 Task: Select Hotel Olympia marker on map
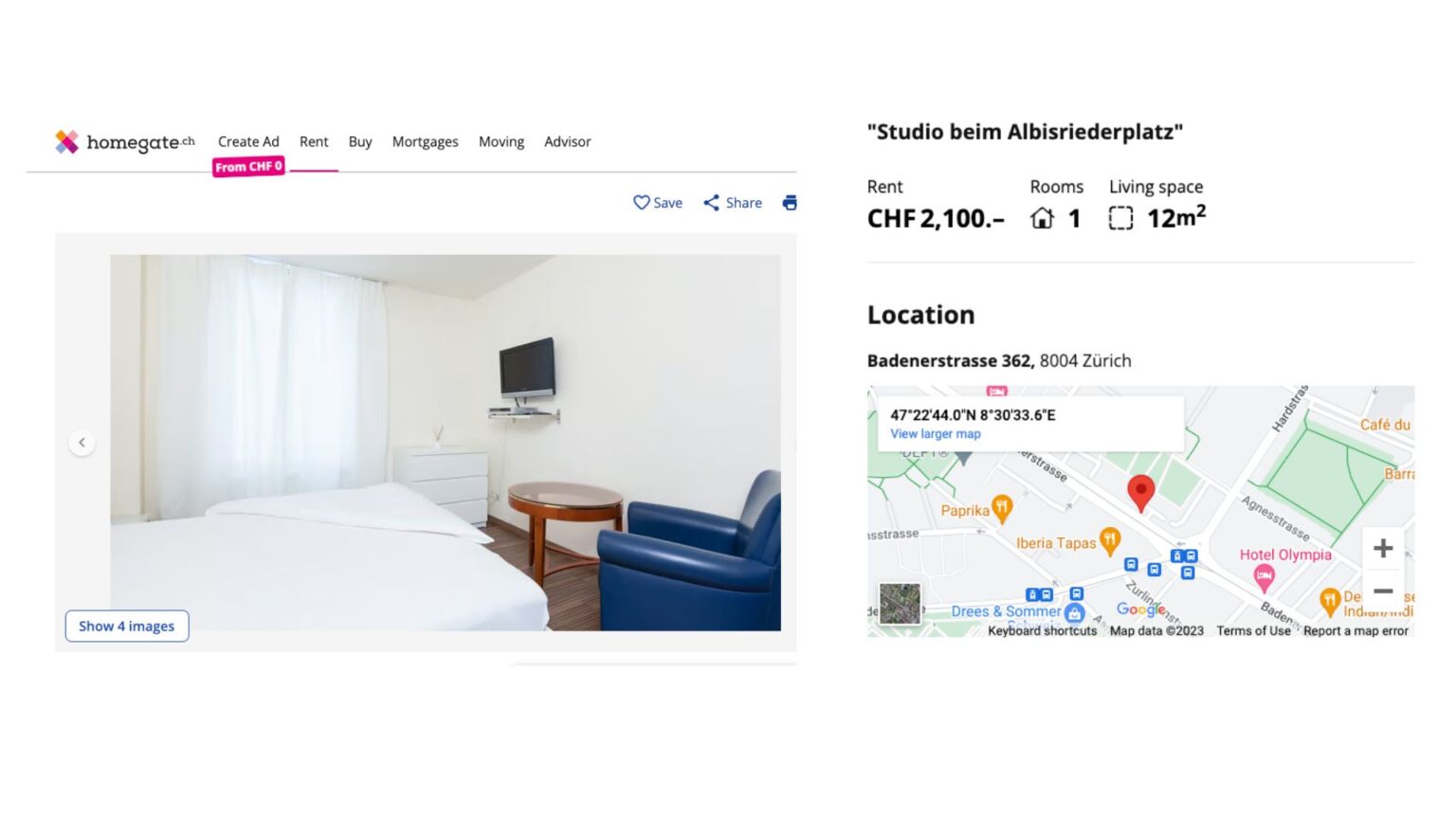1264,575
